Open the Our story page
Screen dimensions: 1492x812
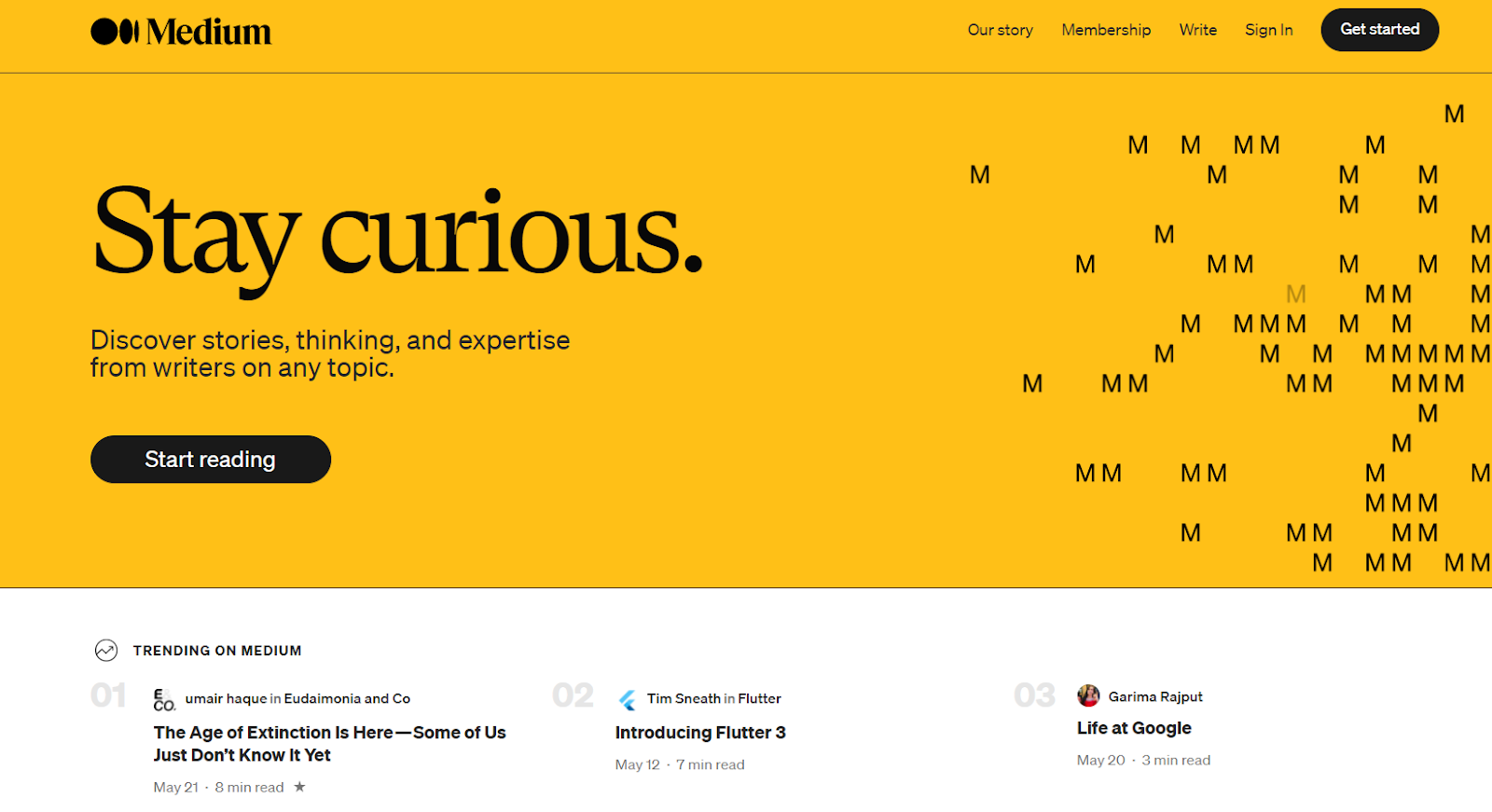[1000, 30]
